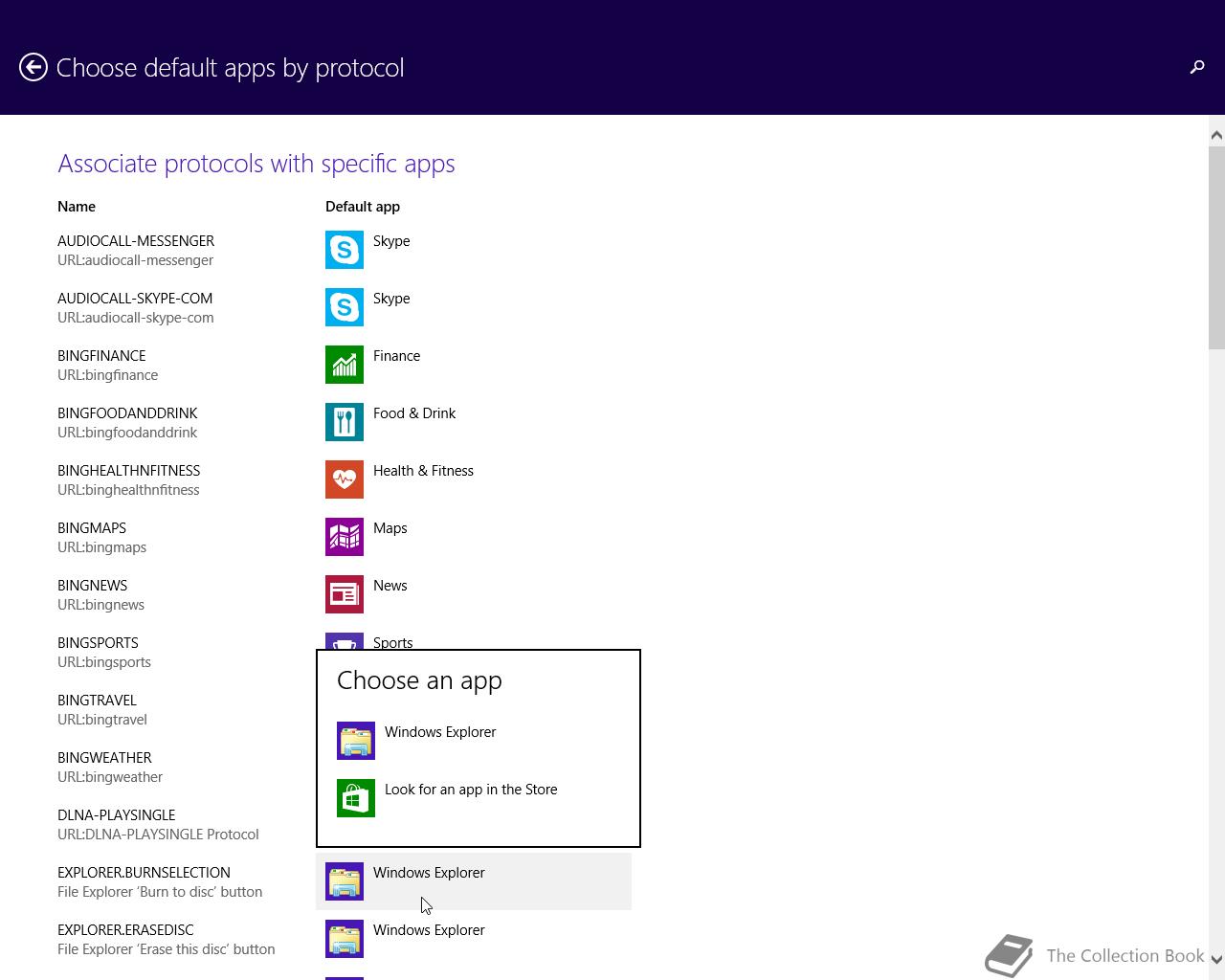Click the URL:DLNA-PLAYSINGLE Protocol description
This screenshot has width=1225, height=980.
158,835
